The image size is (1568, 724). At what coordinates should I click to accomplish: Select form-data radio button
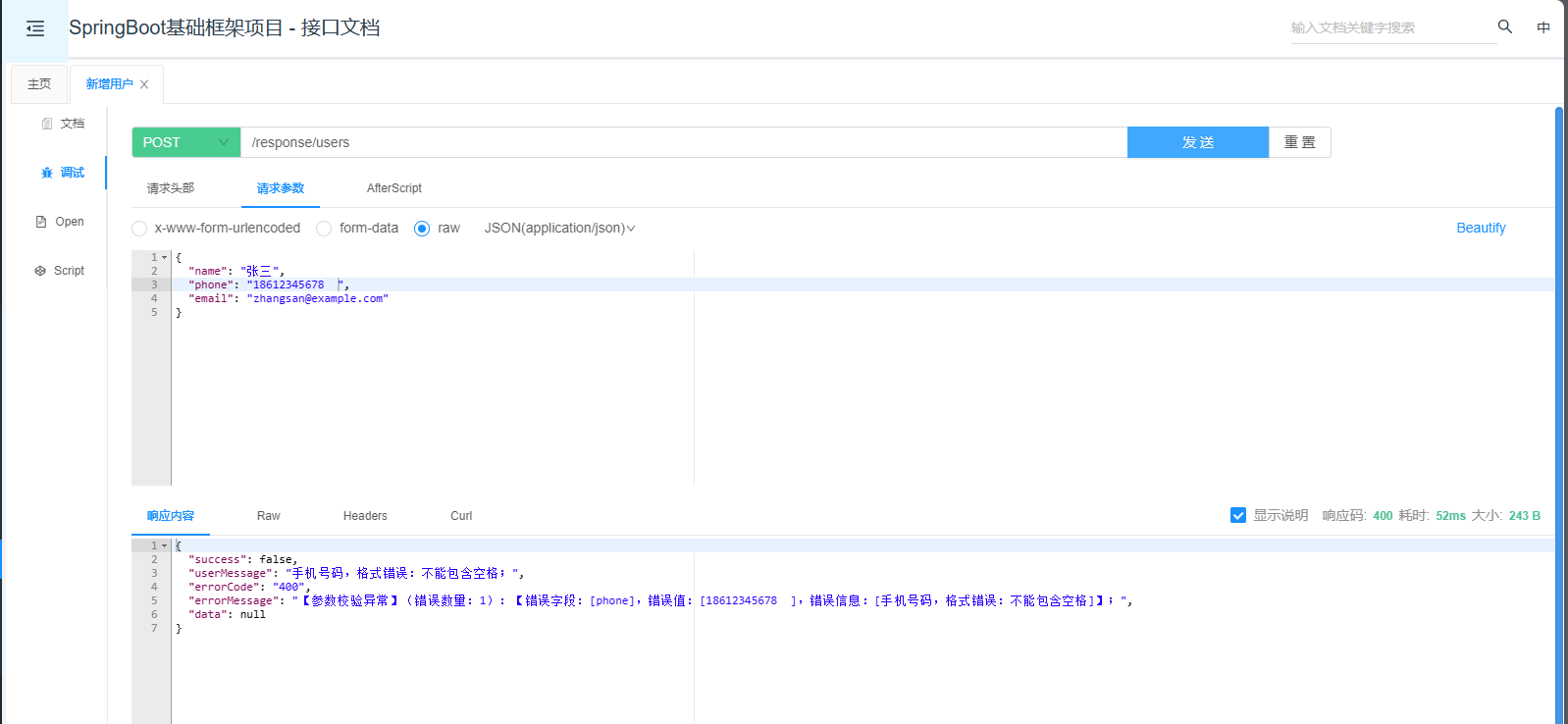tap(324, 229)
